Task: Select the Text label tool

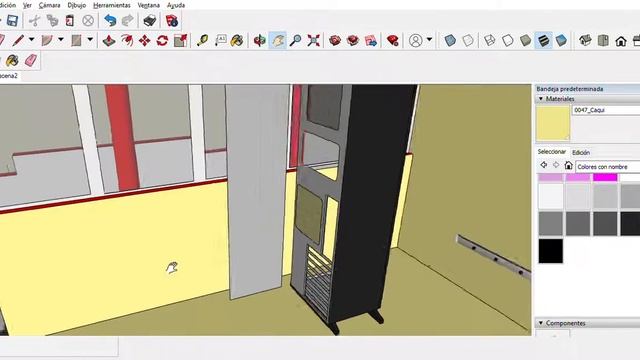Action: pyautogui.click(x=220, y=40)
